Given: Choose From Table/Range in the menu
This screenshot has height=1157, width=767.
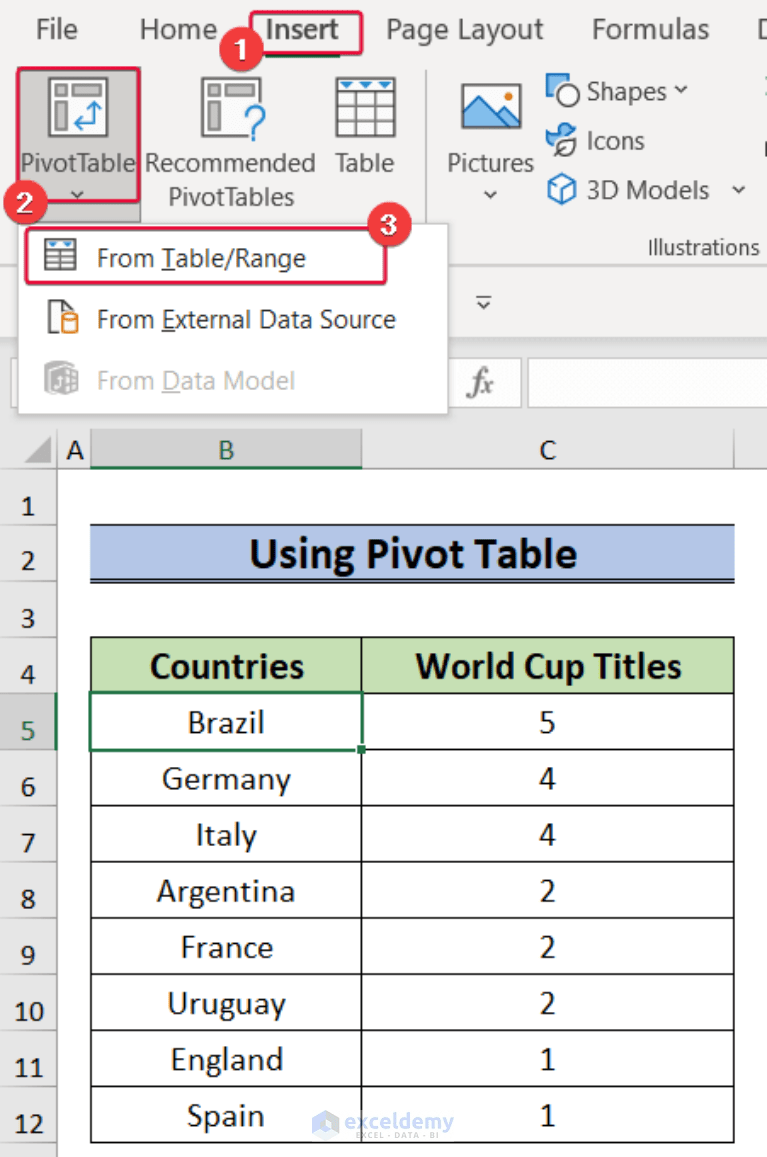Looking at the screenshot, I should (x=200, y=258).
